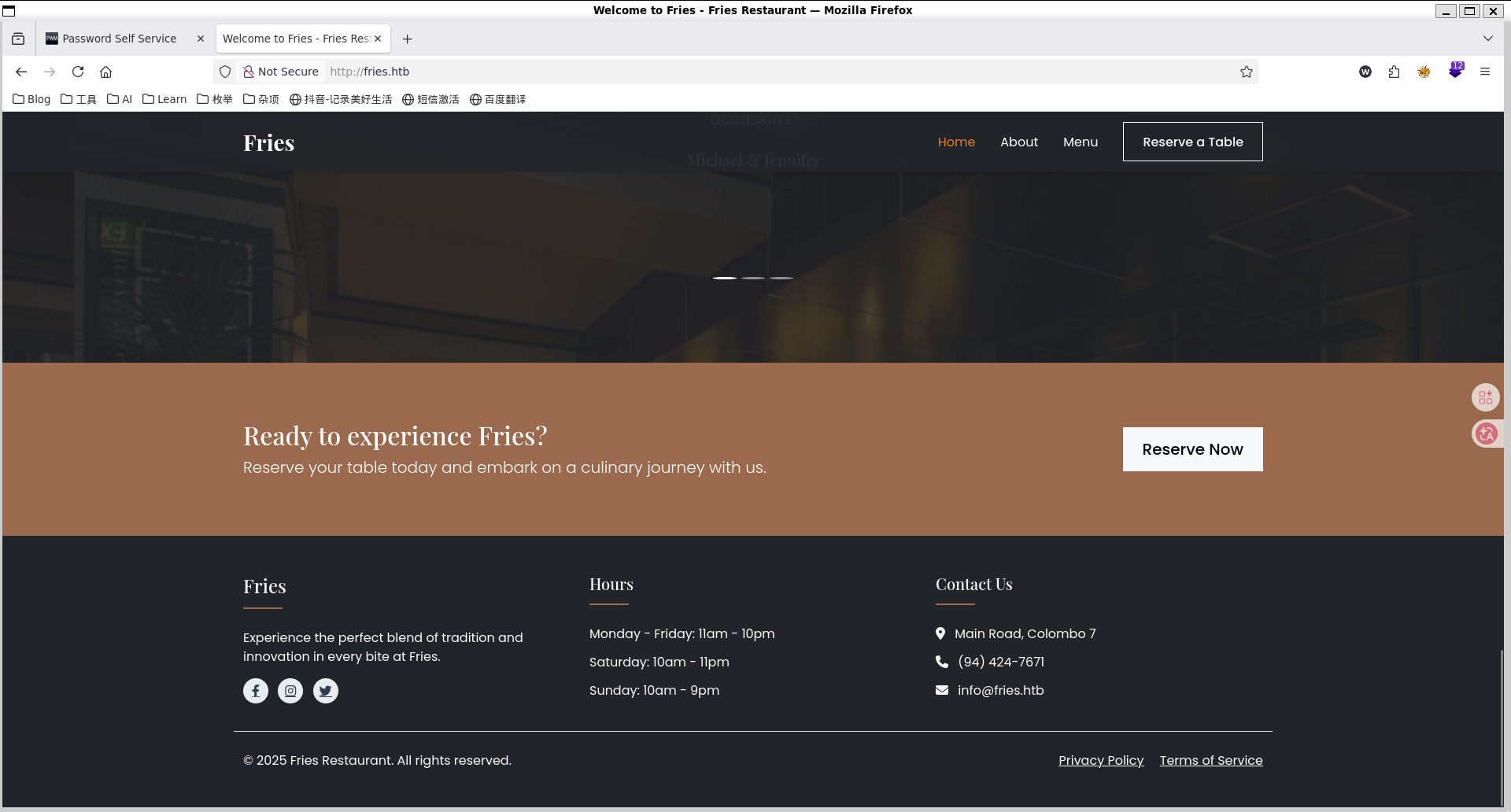Expand the list all tabs chevron

[1487, 39]
